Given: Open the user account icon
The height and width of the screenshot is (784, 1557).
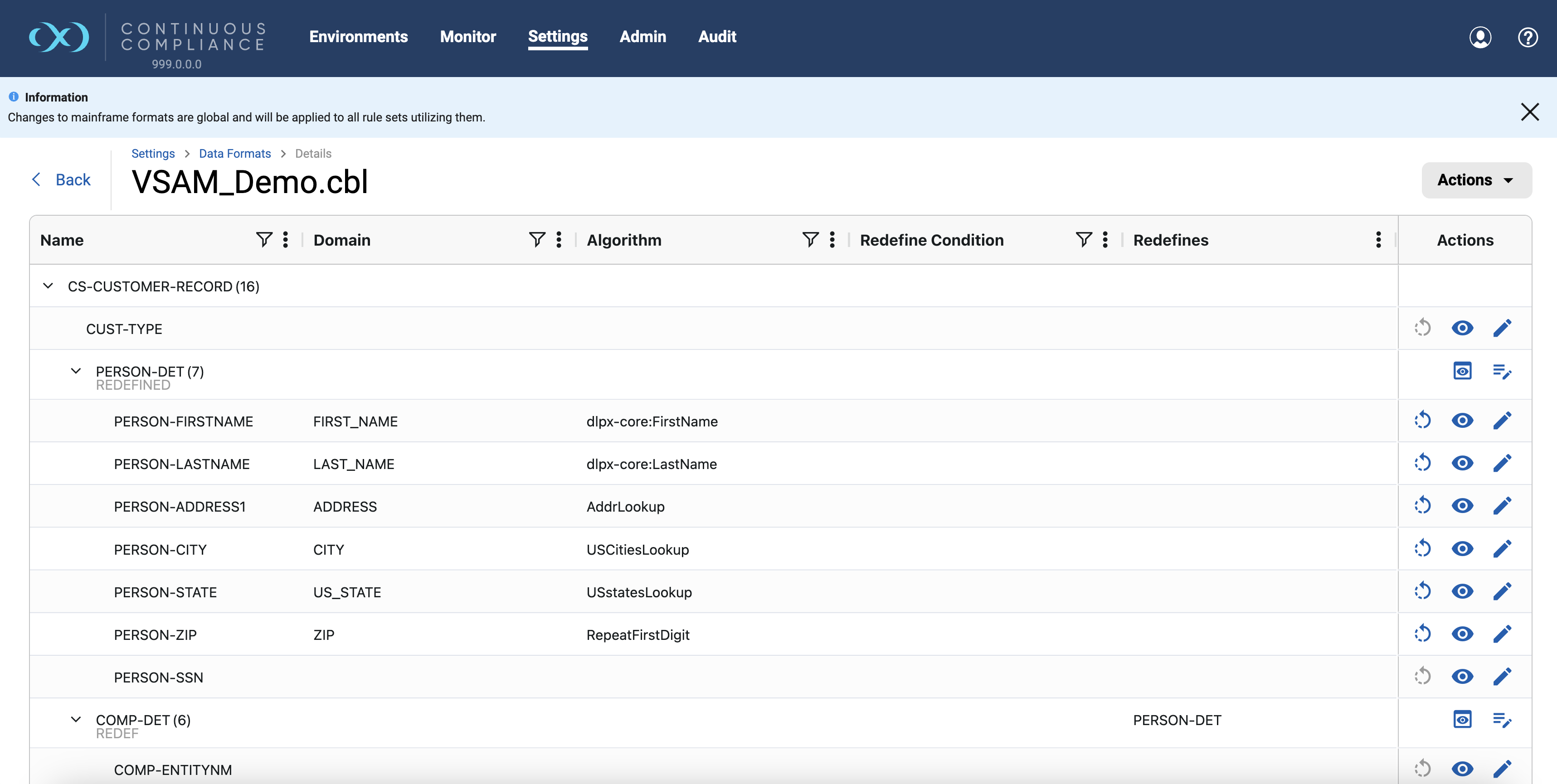Looking at the screenshot, I should point(1480,37).
